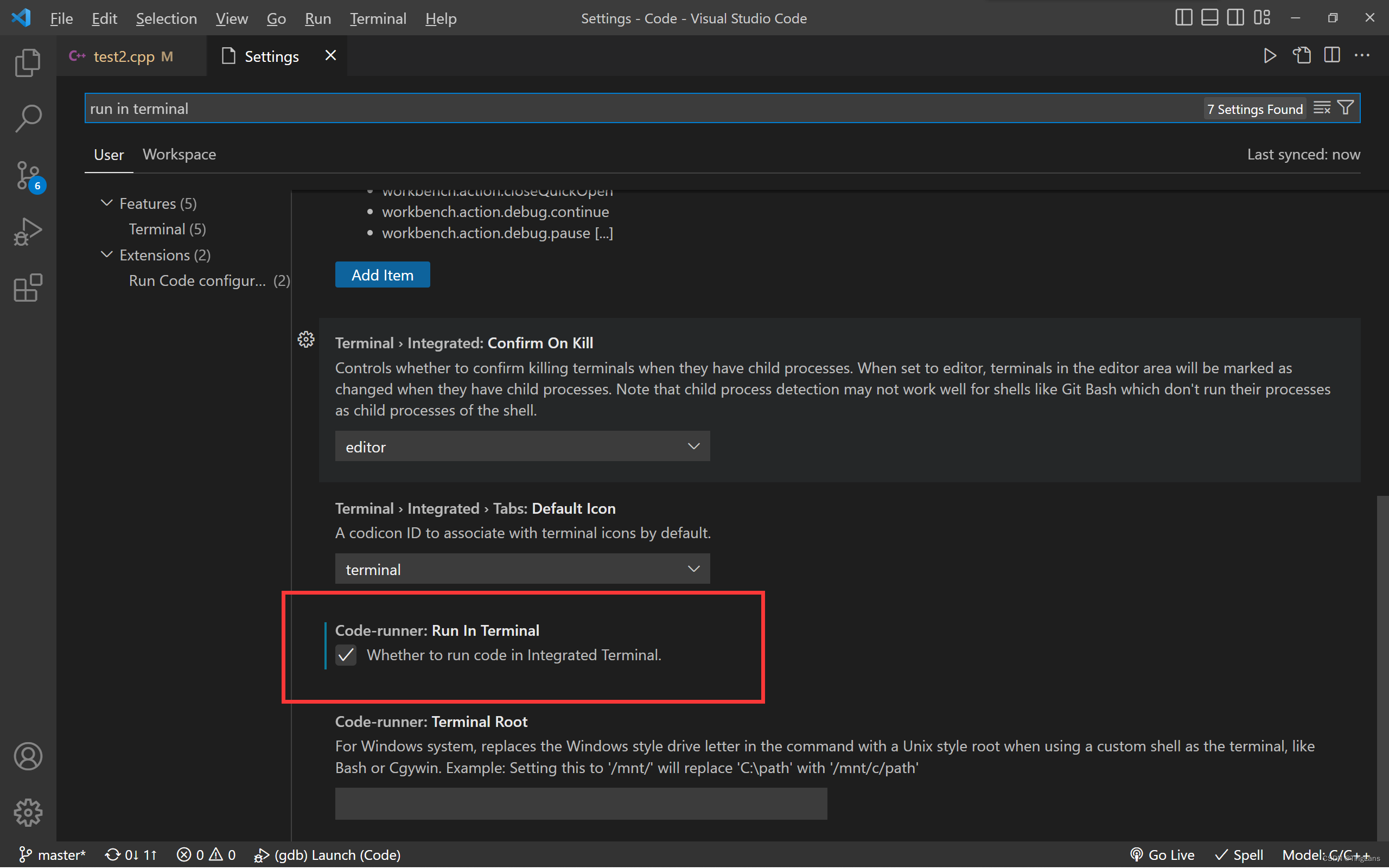This screenshot has width=1389, height=868.
Task: Close the Settings tab
Action: click(330, 56)
